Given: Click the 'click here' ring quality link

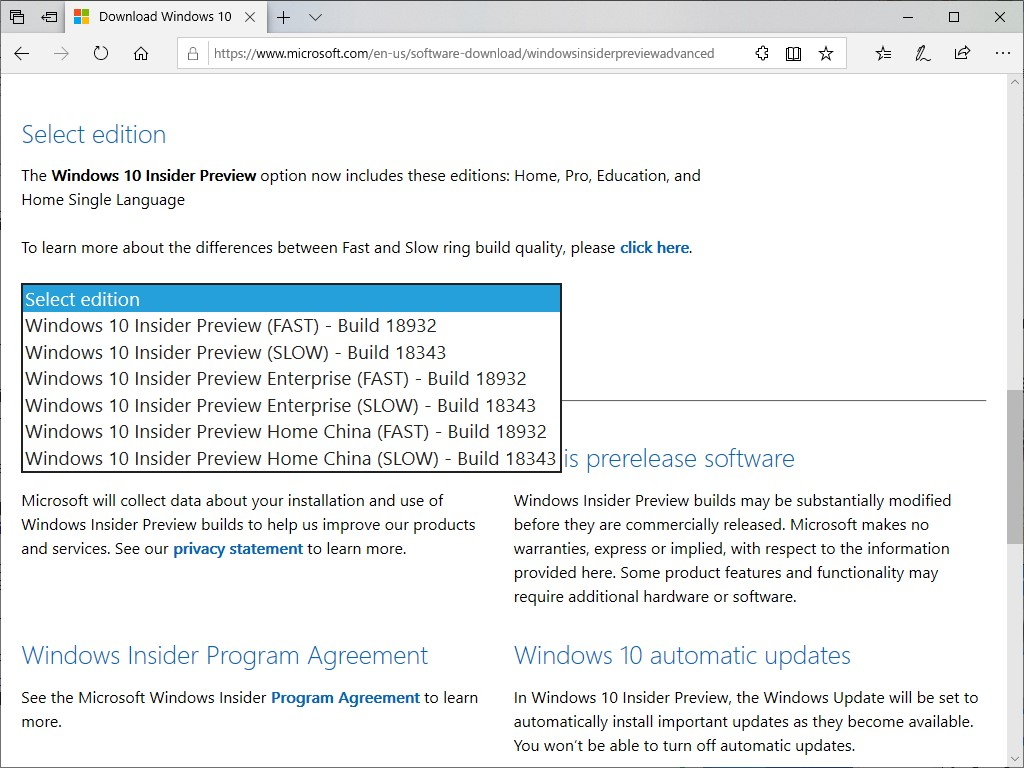Looking at the screenshot, I should (x=654, y=247).
